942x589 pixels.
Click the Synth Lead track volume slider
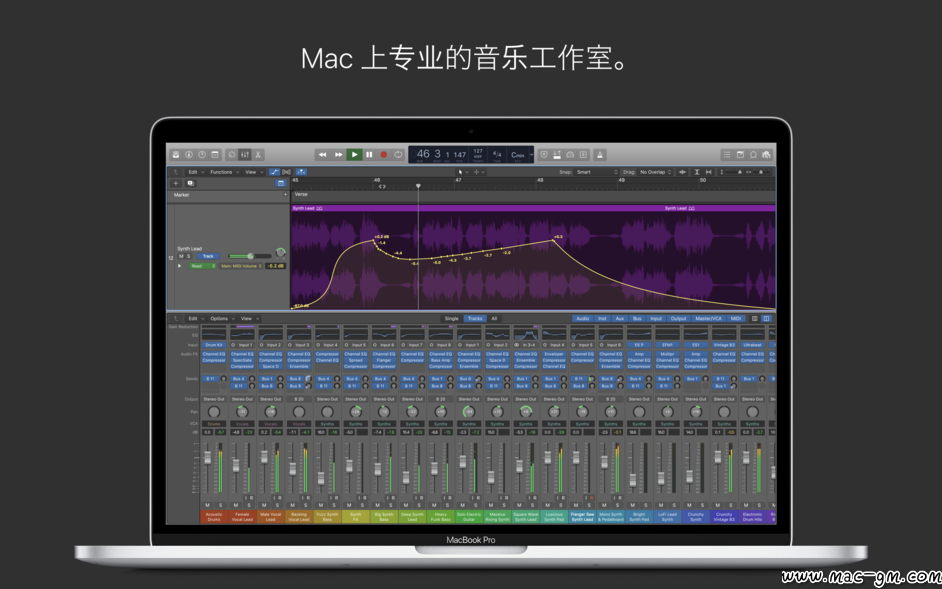[x=250, y=256]
